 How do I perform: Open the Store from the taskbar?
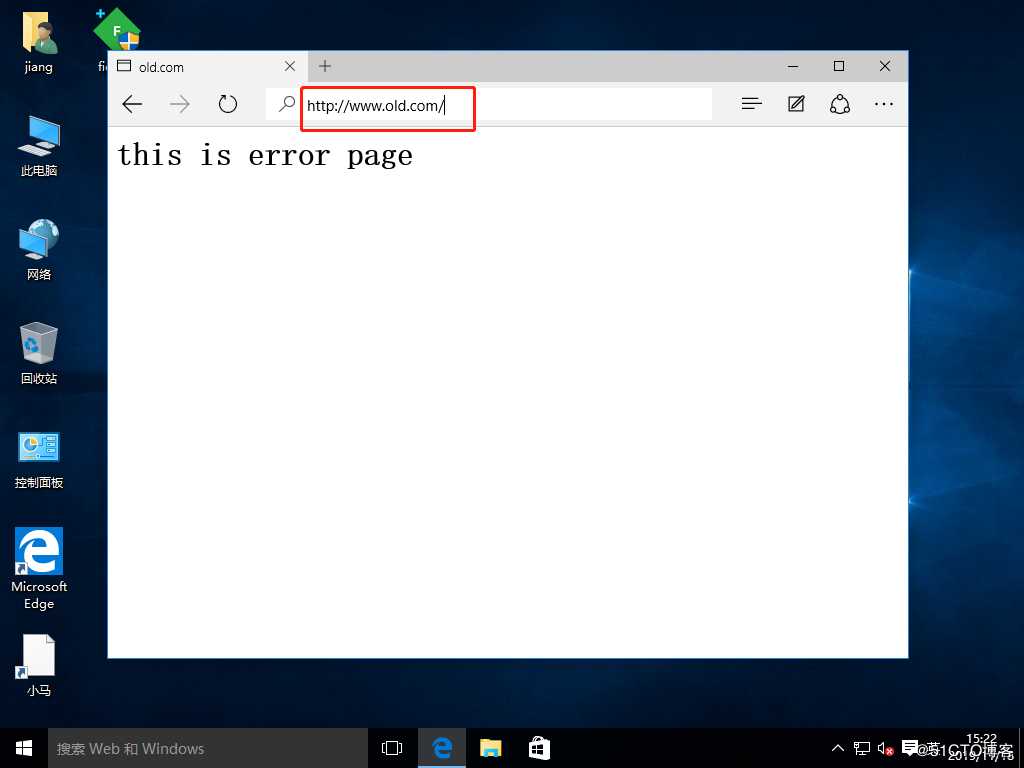click(539, 748)
